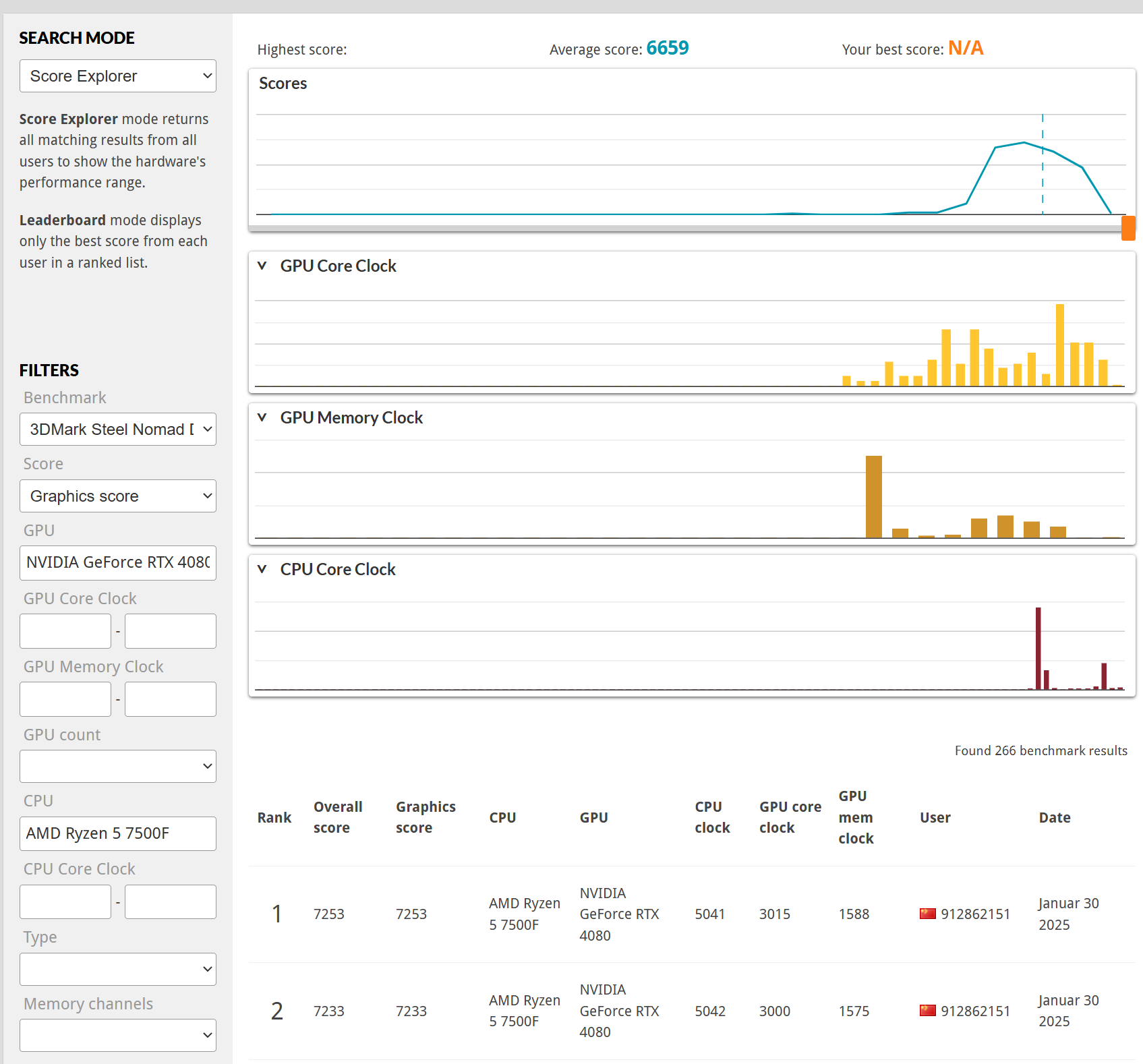Open the Memory channels dropdown

(x=118, y=1036)
